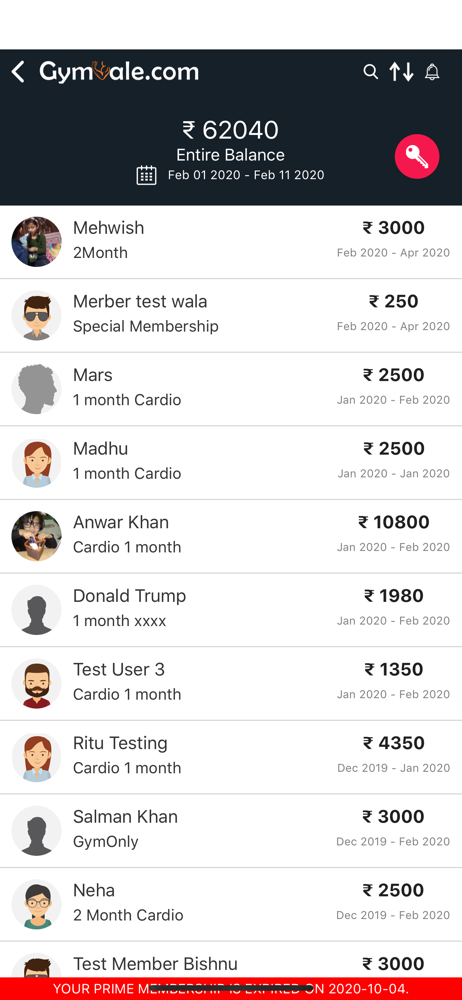Tap Mars silhouette avatar
Image resolution: width=462 pixels, height=1000 pixels.
point(36,389)
